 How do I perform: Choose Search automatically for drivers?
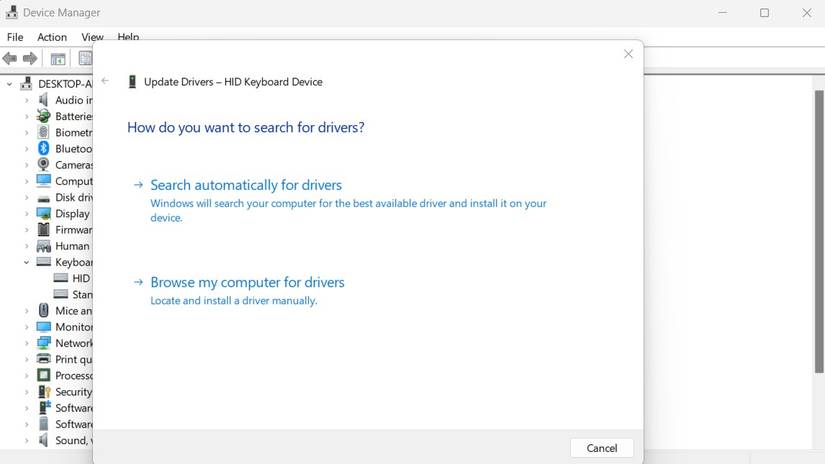[x=246, y=185]
